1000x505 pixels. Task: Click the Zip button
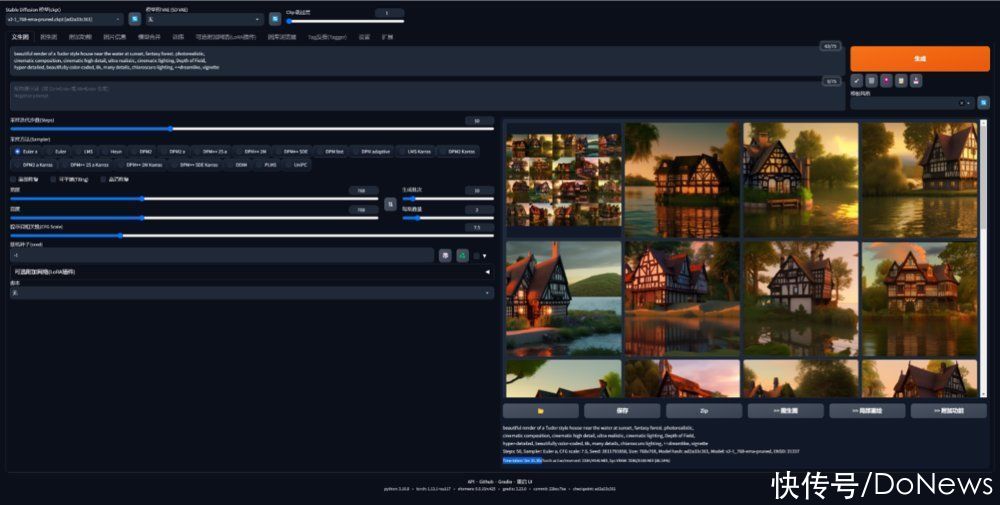tap(703, 411)
